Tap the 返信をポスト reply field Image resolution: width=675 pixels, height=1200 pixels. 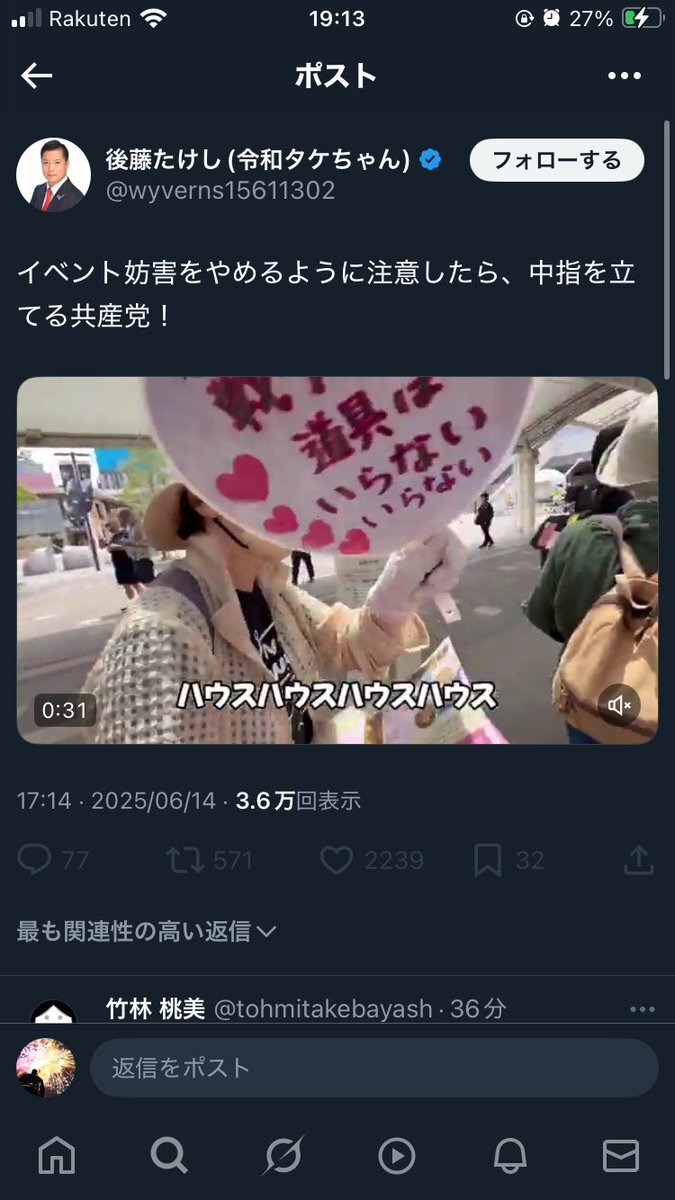coord(374,1067)
